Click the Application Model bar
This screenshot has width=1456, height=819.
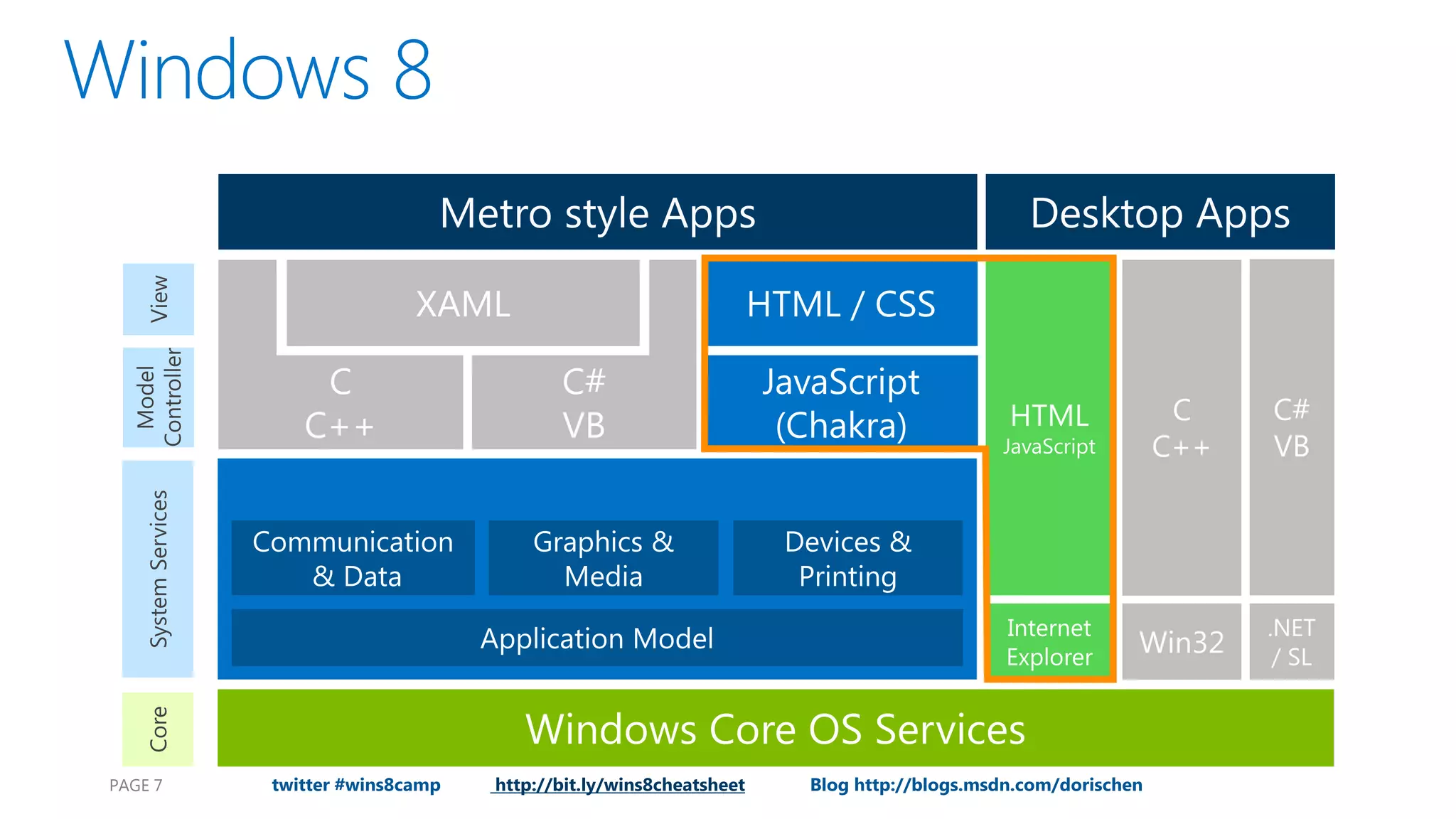tap(596, 638)
